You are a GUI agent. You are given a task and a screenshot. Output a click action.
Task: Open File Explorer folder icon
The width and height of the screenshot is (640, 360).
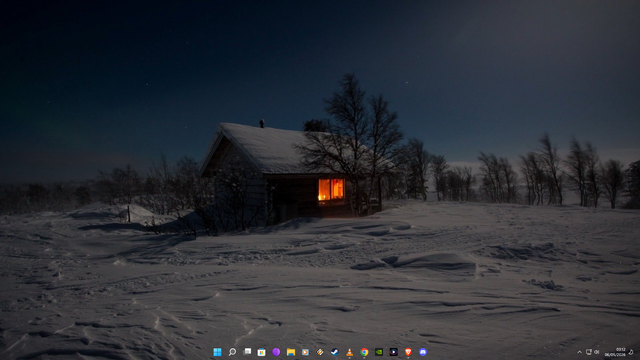coord(291,352)
